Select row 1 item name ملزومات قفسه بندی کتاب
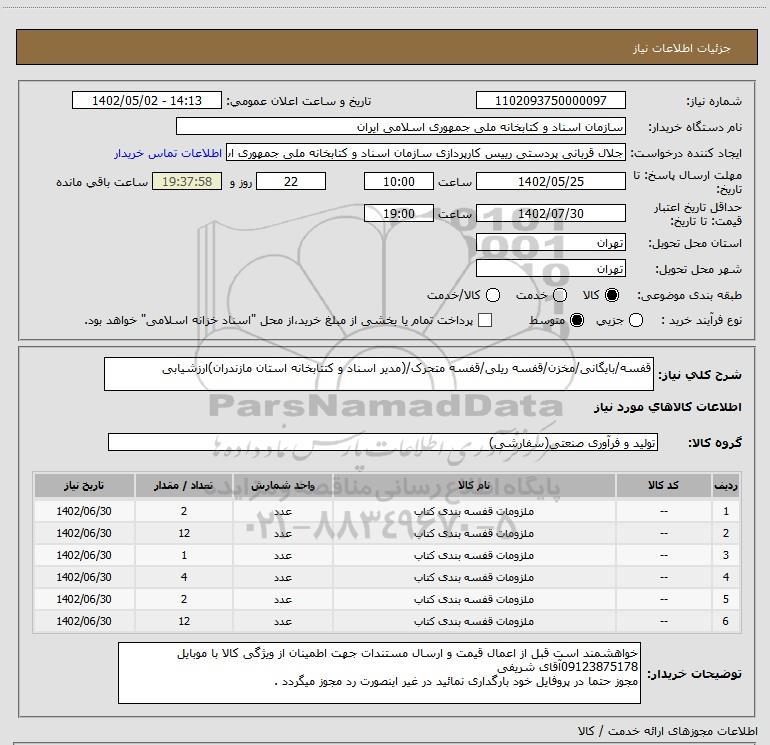770x745 pixels. (474, 511)
